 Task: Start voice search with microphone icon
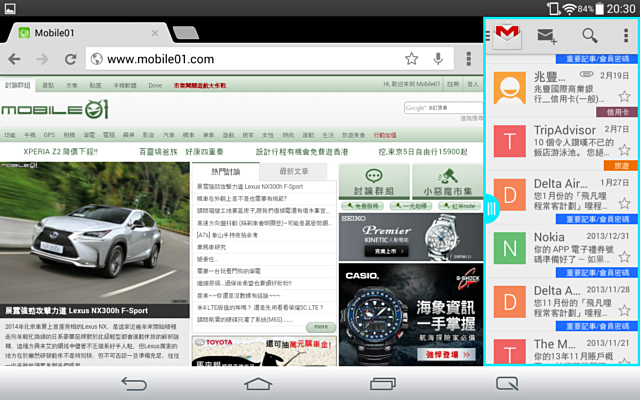coord(438,59)
